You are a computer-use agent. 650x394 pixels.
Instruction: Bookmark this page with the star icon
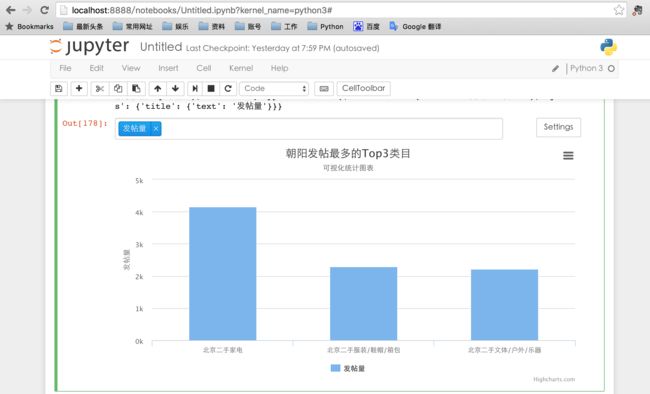tap(618, 10)
